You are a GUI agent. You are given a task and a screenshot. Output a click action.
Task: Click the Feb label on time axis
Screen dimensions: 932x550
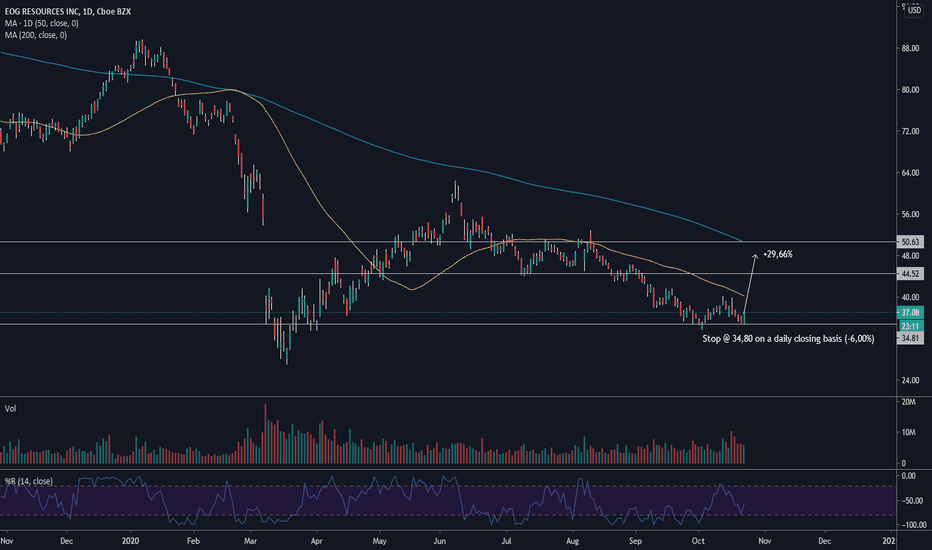click(x=193, y=541)
